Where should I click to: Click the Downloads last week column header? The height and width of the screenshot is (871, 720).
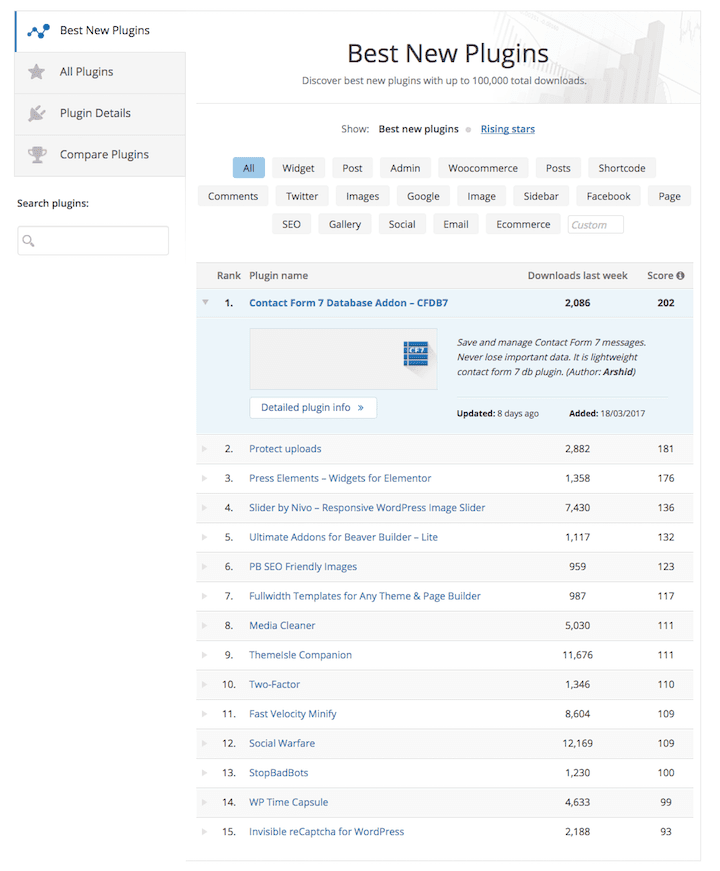pyautogui.click(x=577, y=276)
